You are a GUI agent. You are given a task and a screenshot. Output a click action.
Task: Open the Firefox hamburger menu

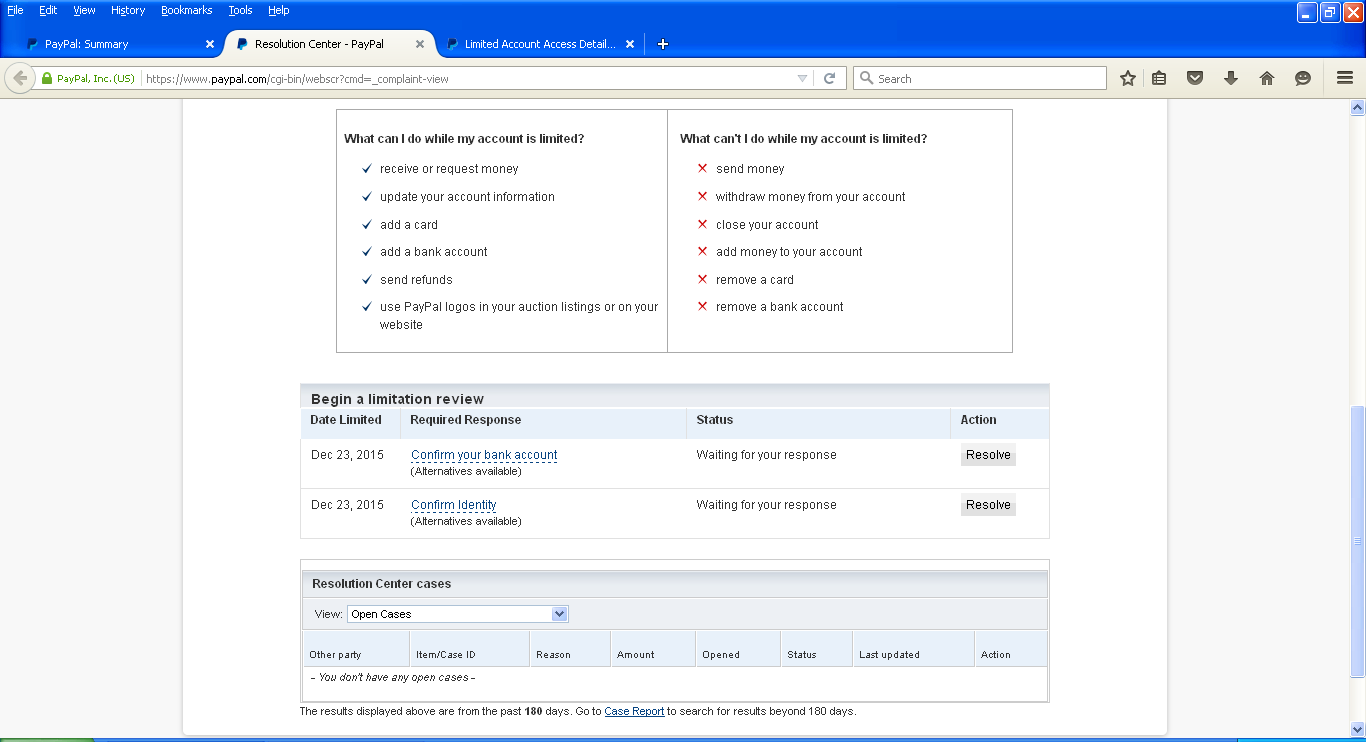click(x=1345, y=78)
